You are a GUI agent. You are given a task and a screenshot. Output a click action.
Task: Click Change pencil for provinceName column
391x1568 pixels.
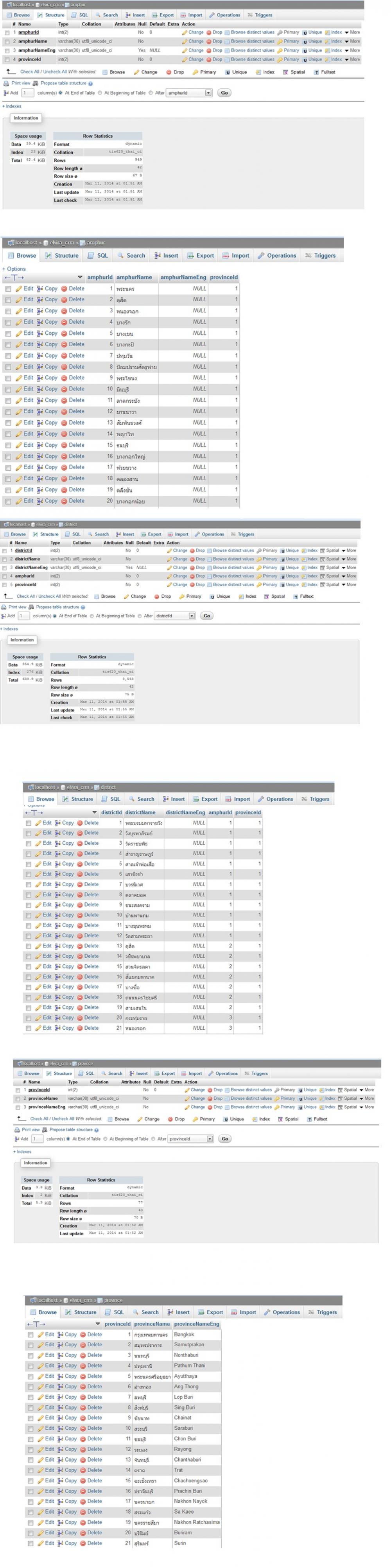(188, 1099)
